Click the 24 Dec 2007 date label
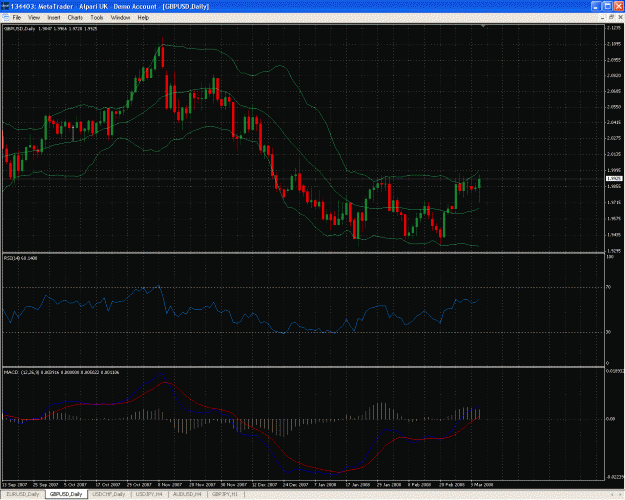The height and width of the screenshot is (500, 625). click(295, 485)
